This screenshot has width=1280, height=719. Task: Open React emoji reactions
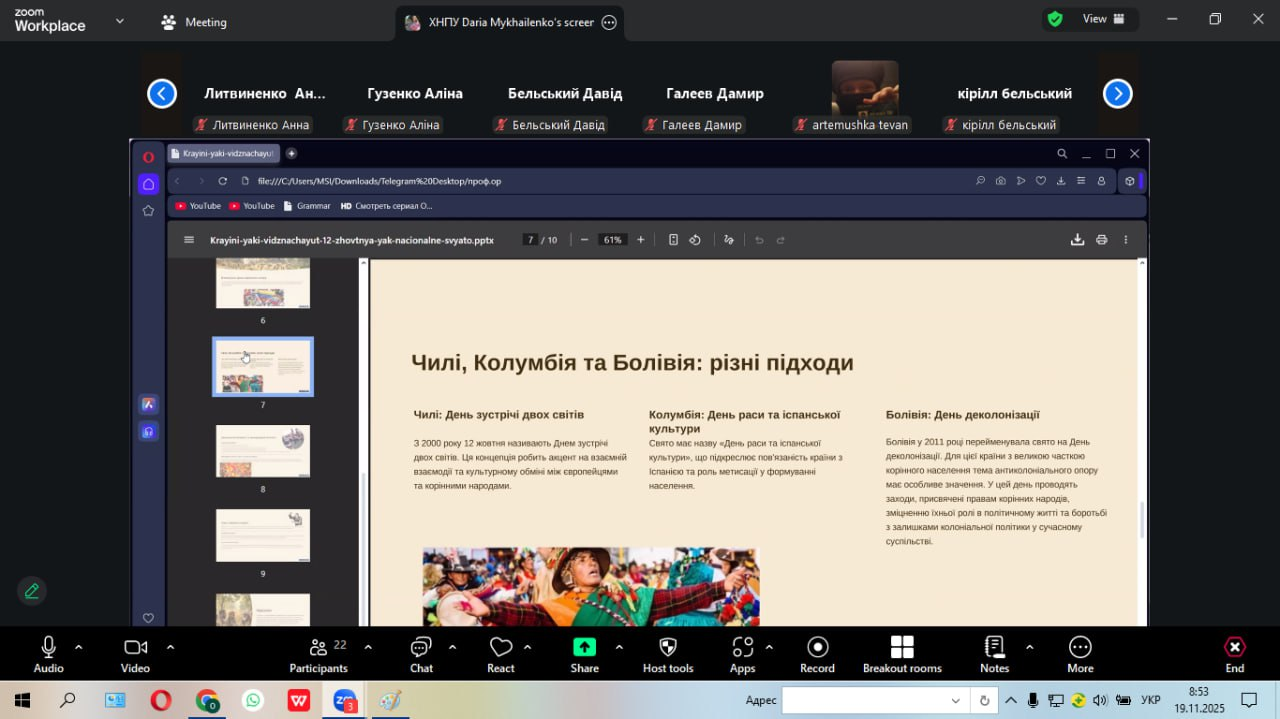[x=501, y=654]
